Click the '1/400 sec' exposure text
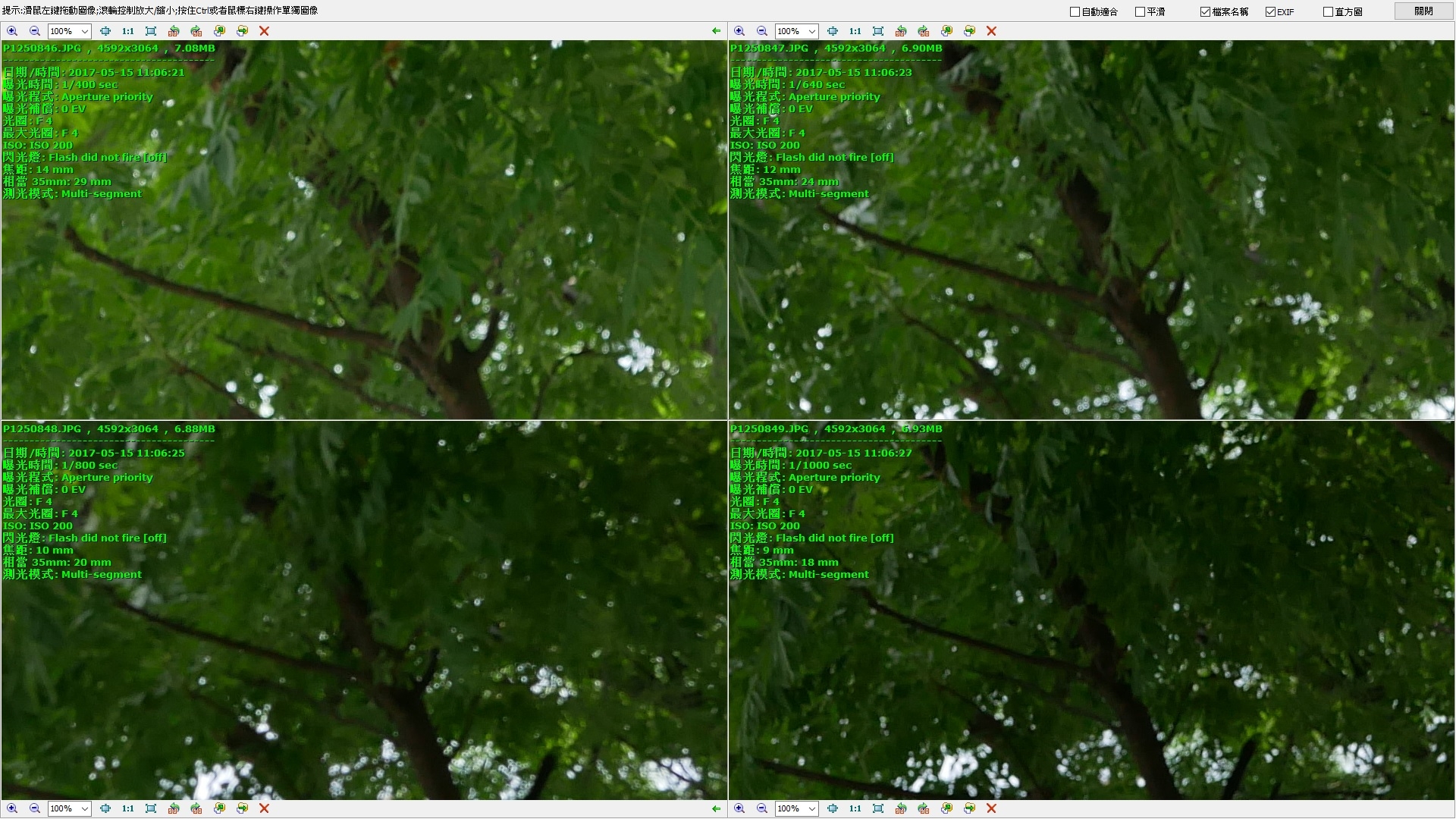Viewport: 1456px width, 819px height. [89, 85]
